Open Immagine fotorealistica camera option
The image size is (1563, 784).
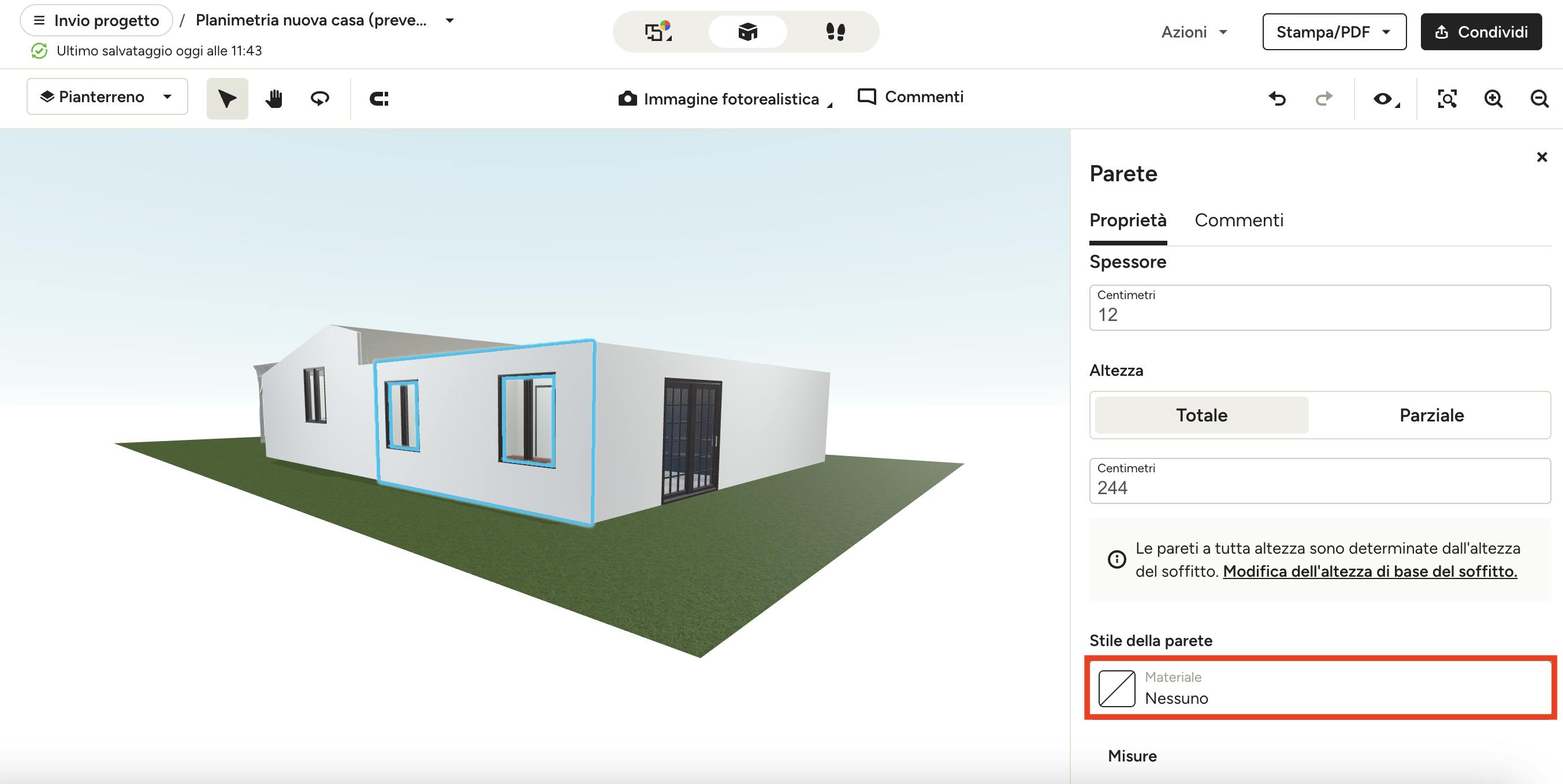click(x=725, y=99)
